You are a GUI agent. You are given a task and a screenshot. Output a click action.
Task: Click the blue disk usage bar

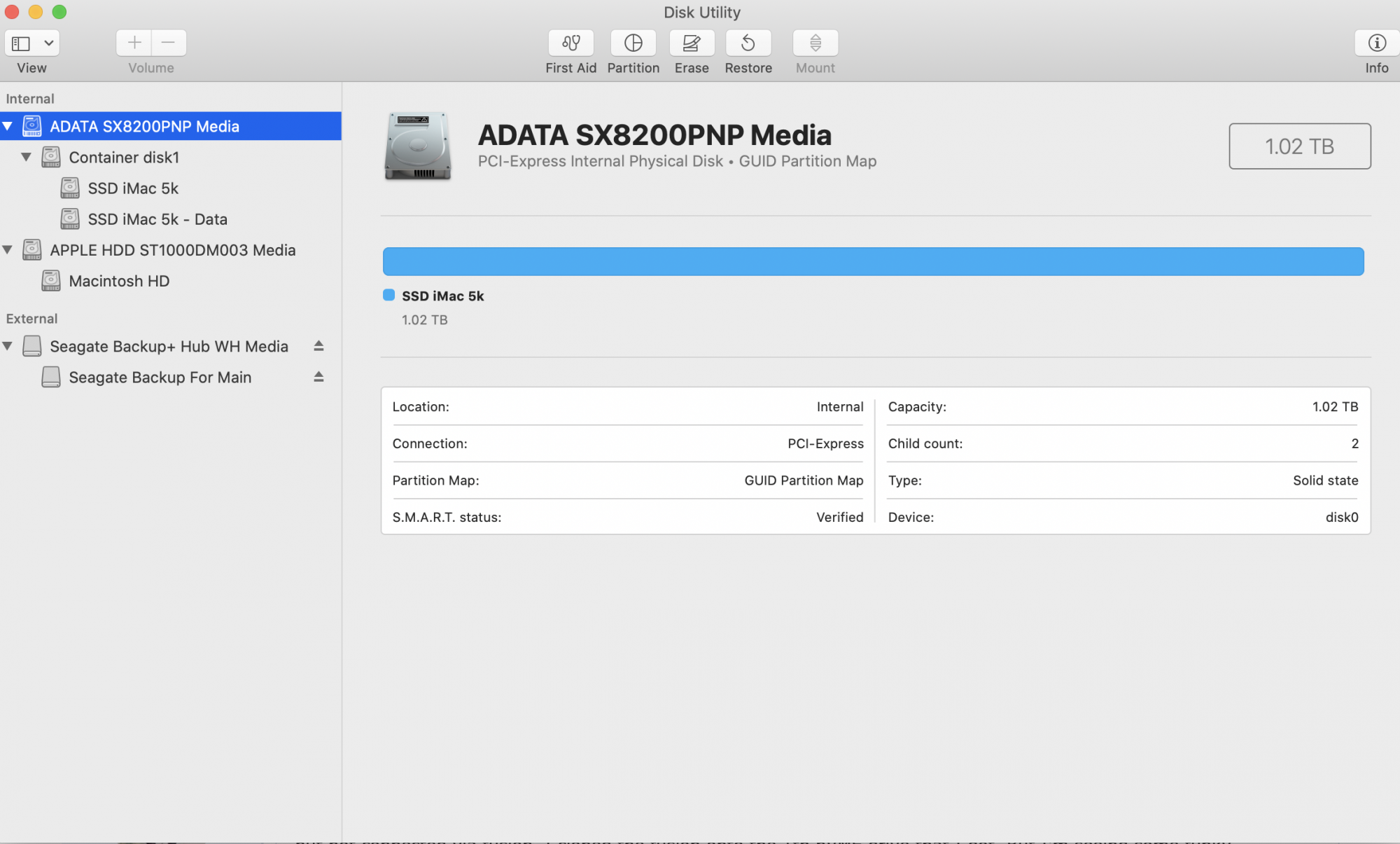[x=873, y=261]
